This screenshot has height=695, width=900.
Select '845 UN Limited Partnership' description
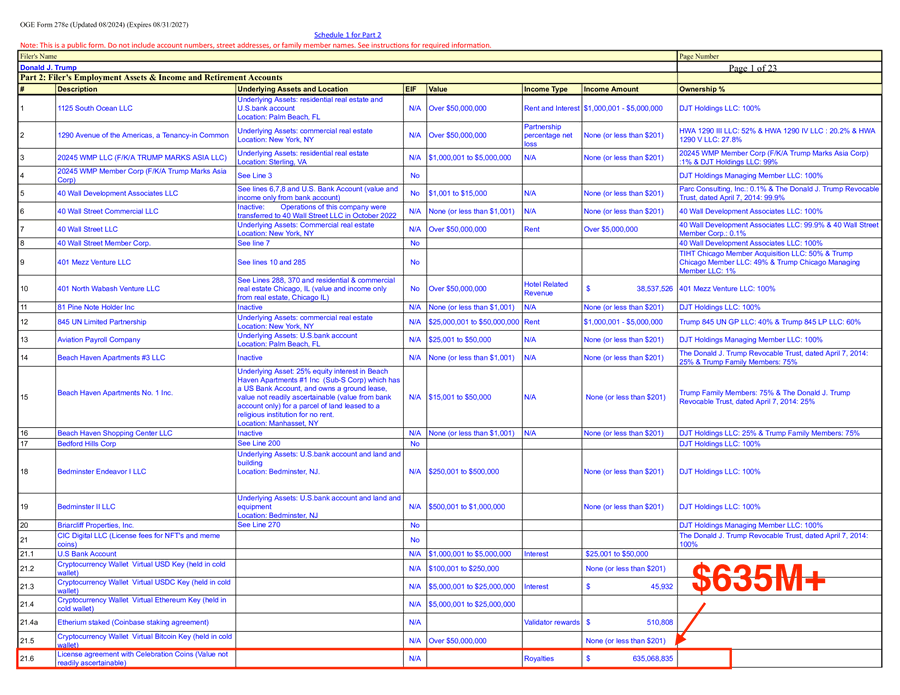102,322
